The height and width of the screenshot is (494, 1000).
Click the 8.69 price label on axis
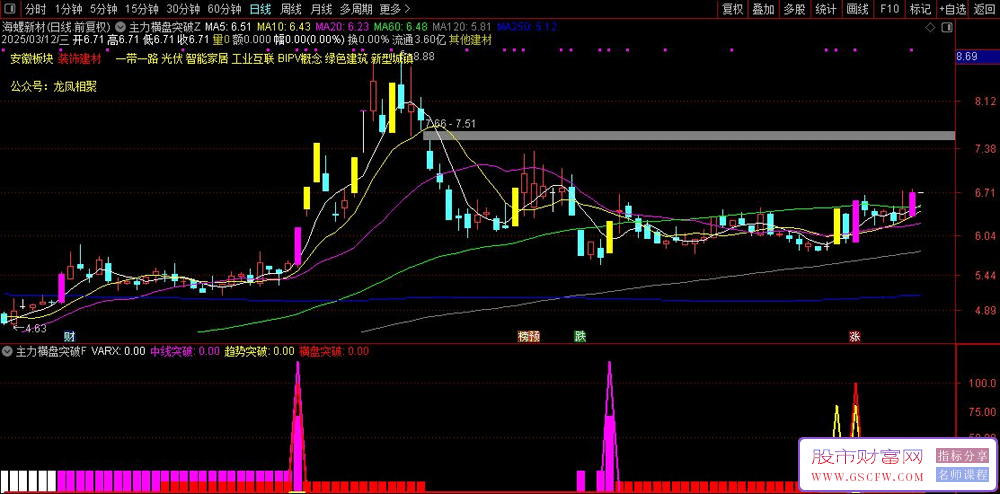[x=968, y=57]
